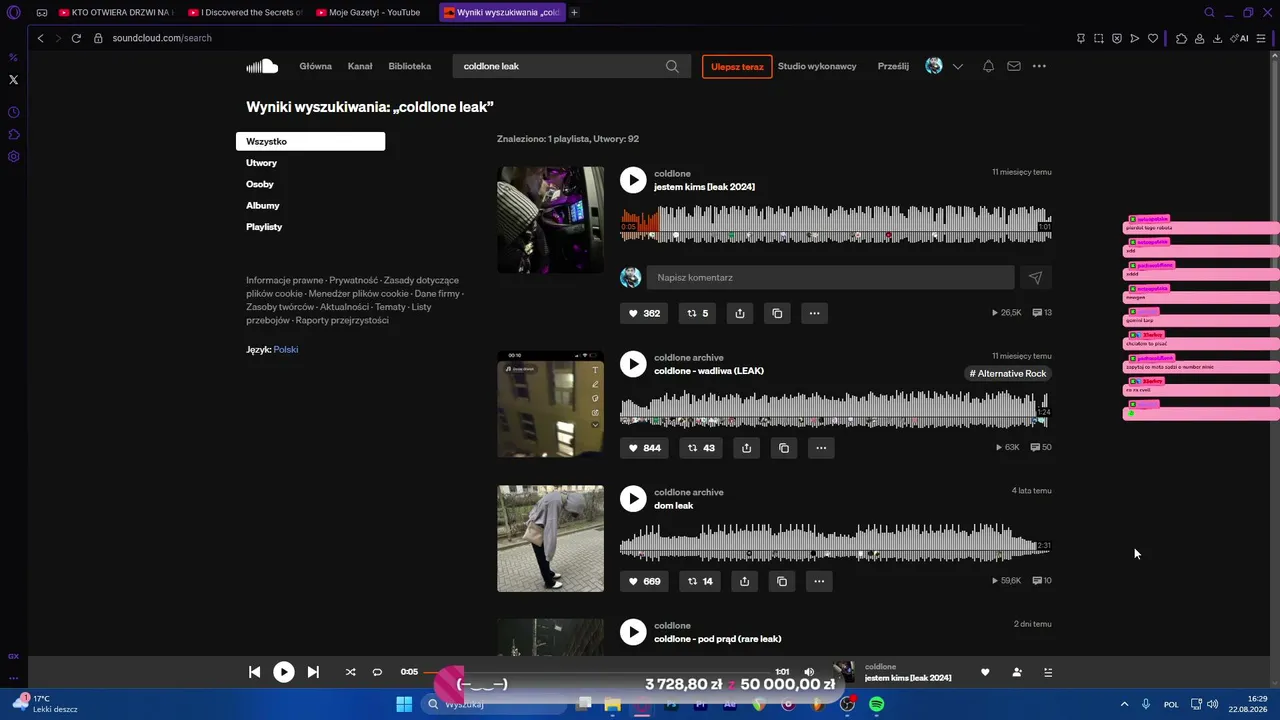Seek within coldlone - wadliwa waveform

pos(834,408)
